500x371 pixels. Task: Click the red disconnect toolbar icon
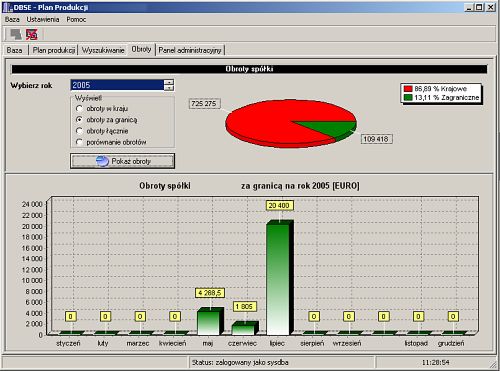32,34
